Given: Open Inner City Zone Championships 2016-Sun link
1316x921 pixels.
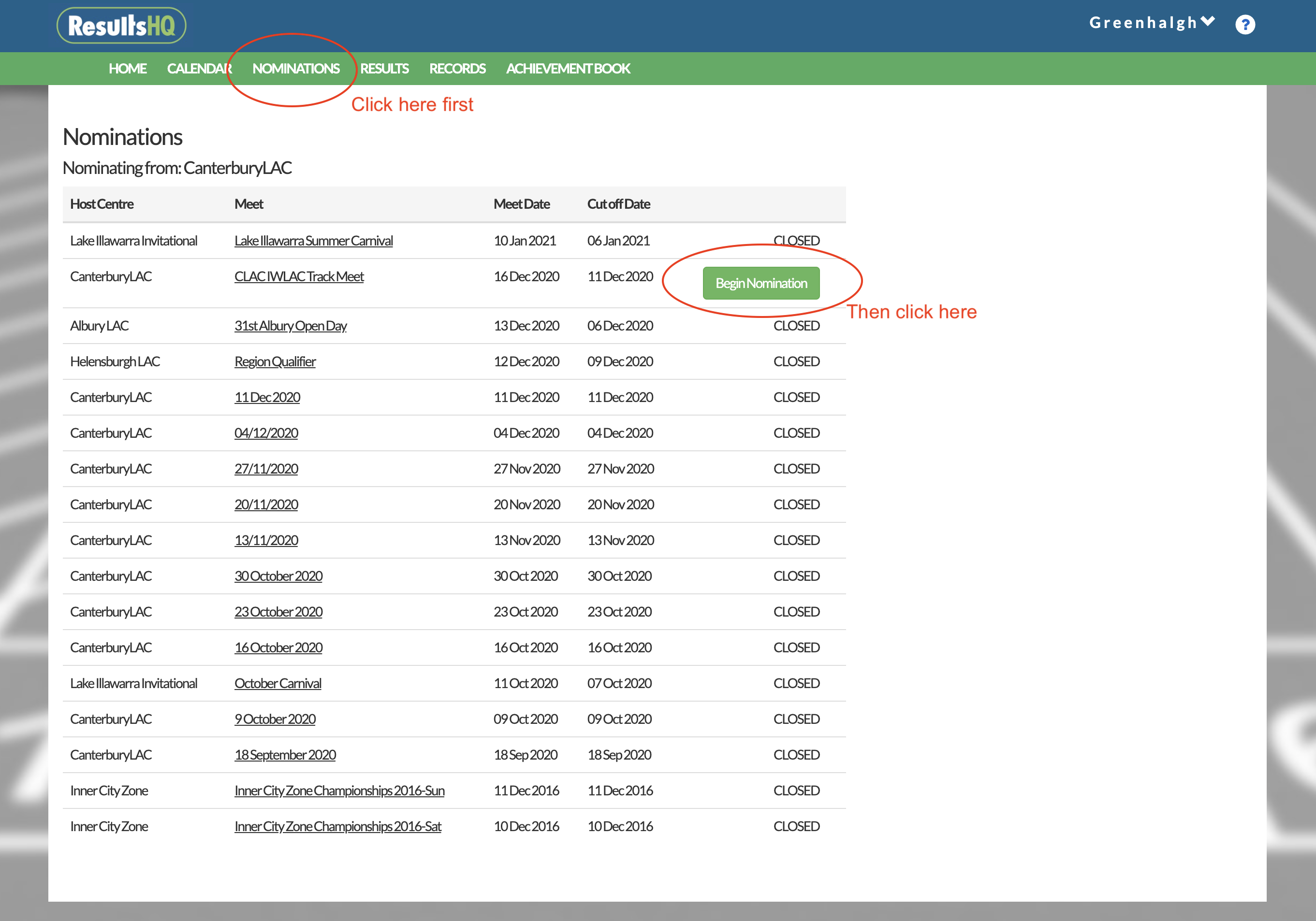Looking at the screenshot, I should (x=339, y=791).
